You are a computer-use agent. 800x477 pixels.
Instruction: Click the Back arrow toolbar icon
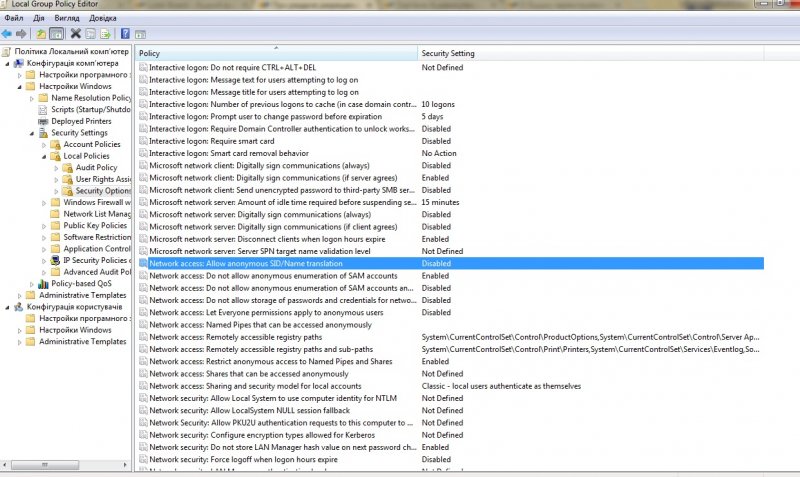click(x=7, y=33)
